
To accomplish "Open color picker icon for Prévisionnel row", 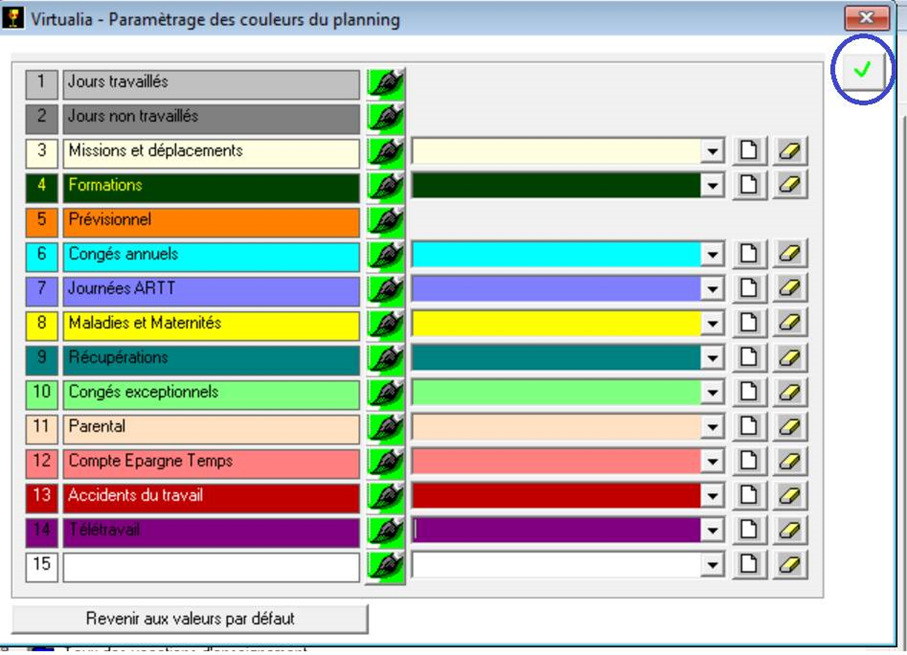I will [x=385, y=221].
